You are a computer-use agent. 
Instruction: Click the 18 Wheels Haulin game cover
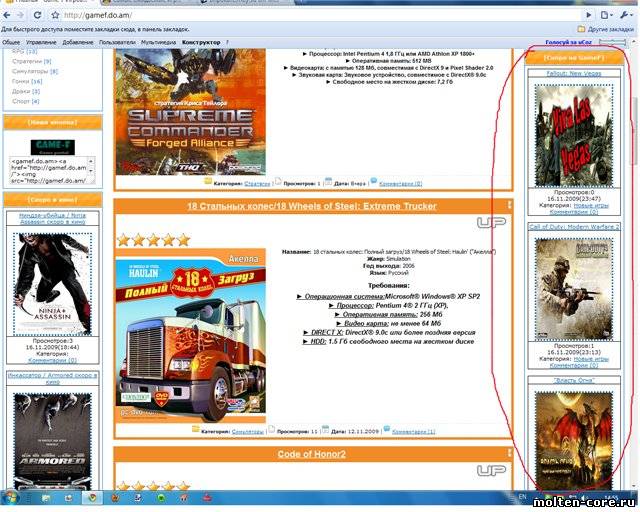click(x=191, y=335)
